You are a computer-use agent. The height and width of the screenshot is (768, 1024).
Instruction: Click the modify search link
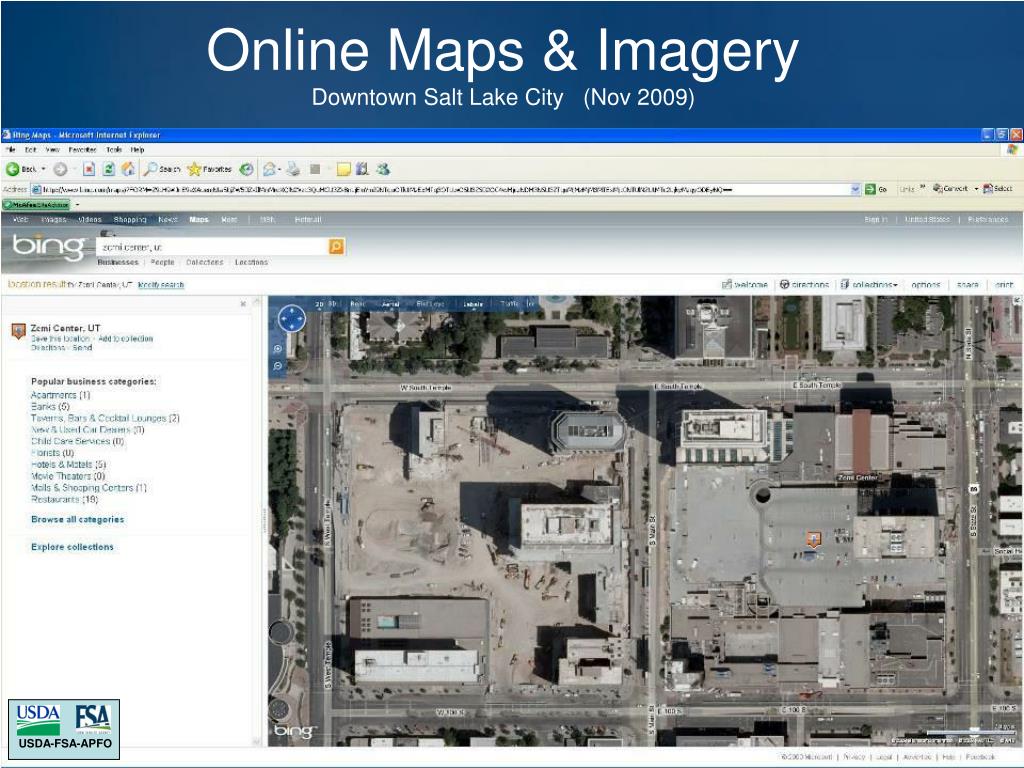(161, 285)
